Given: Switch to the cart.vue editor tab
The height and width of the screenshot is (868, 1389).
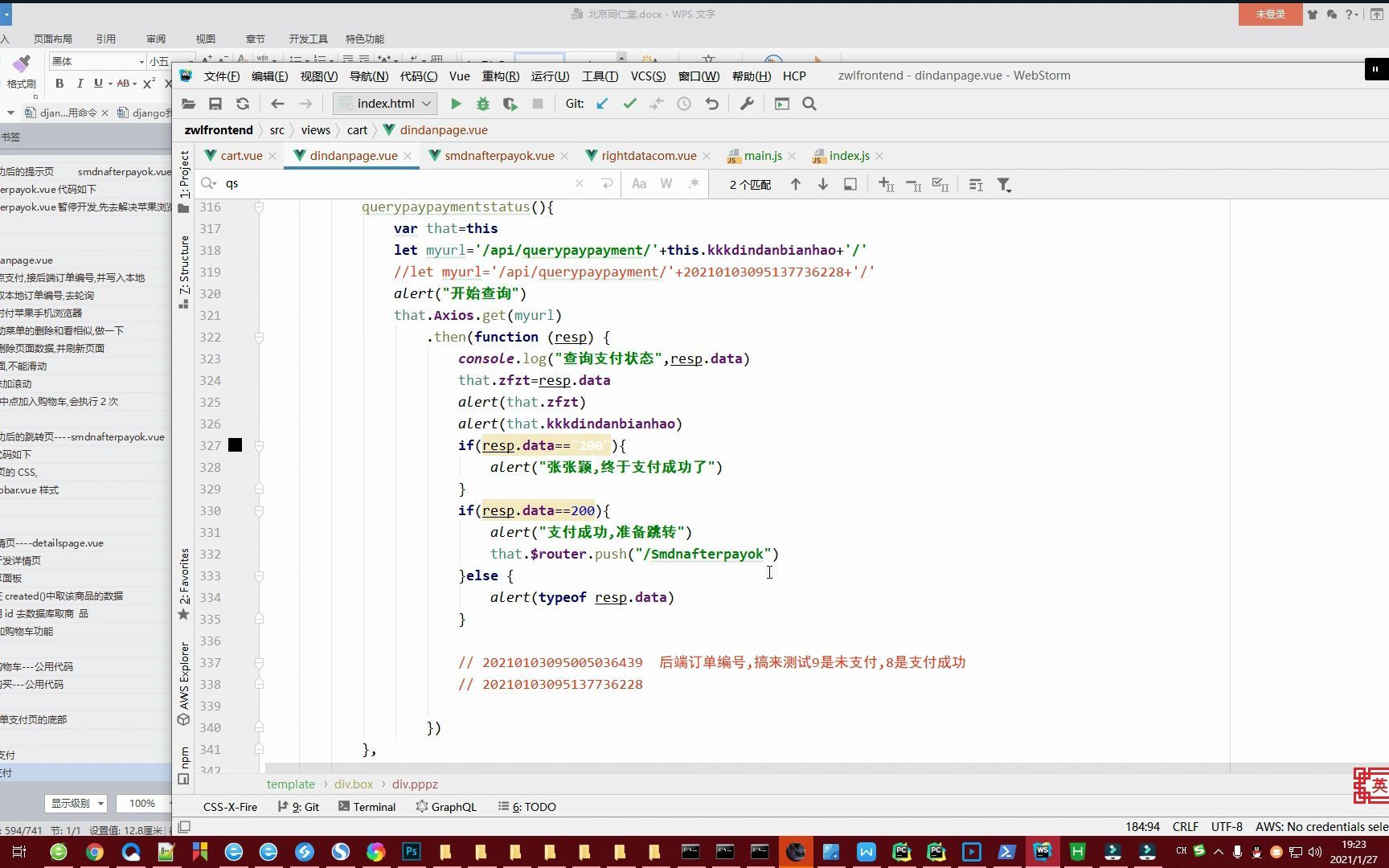Looking at the screenshot, I should tap(241, 156).
